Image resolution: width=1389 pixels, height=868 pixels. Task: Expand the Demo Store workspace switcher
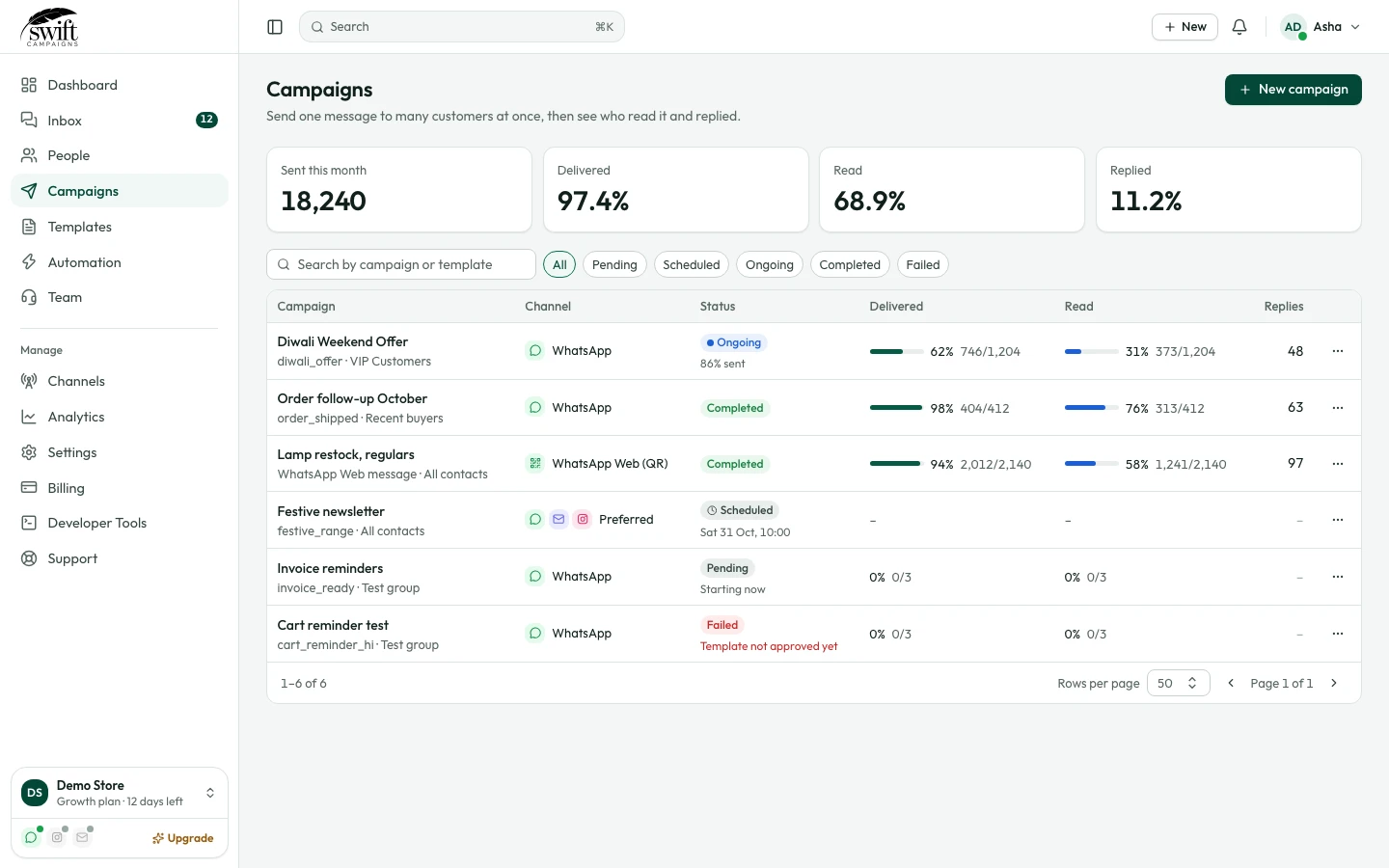point(120,793)
